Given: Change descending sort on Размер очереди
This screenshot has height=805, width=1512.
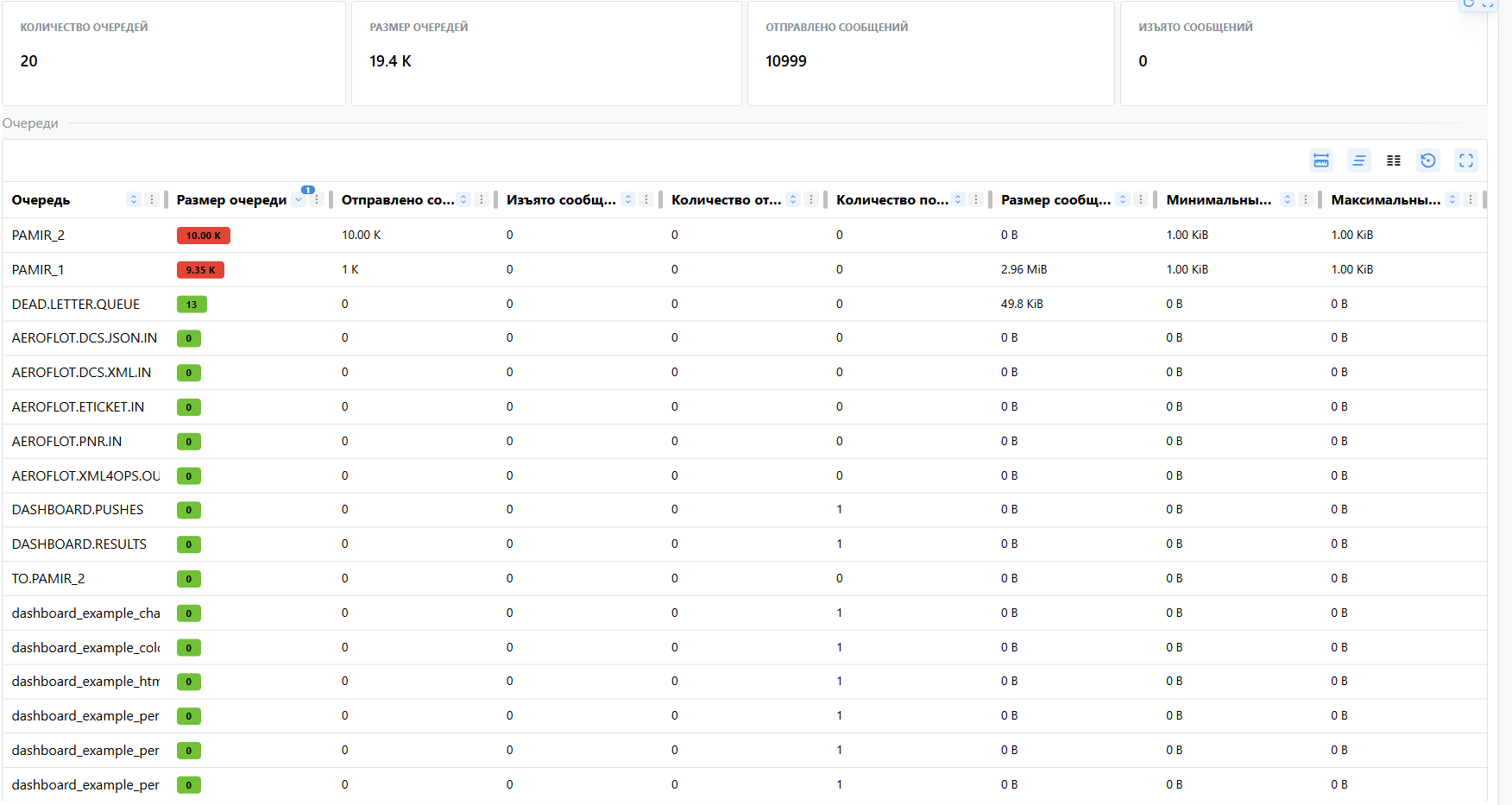Looking at the screenshot, I should [x=299, y=200].
